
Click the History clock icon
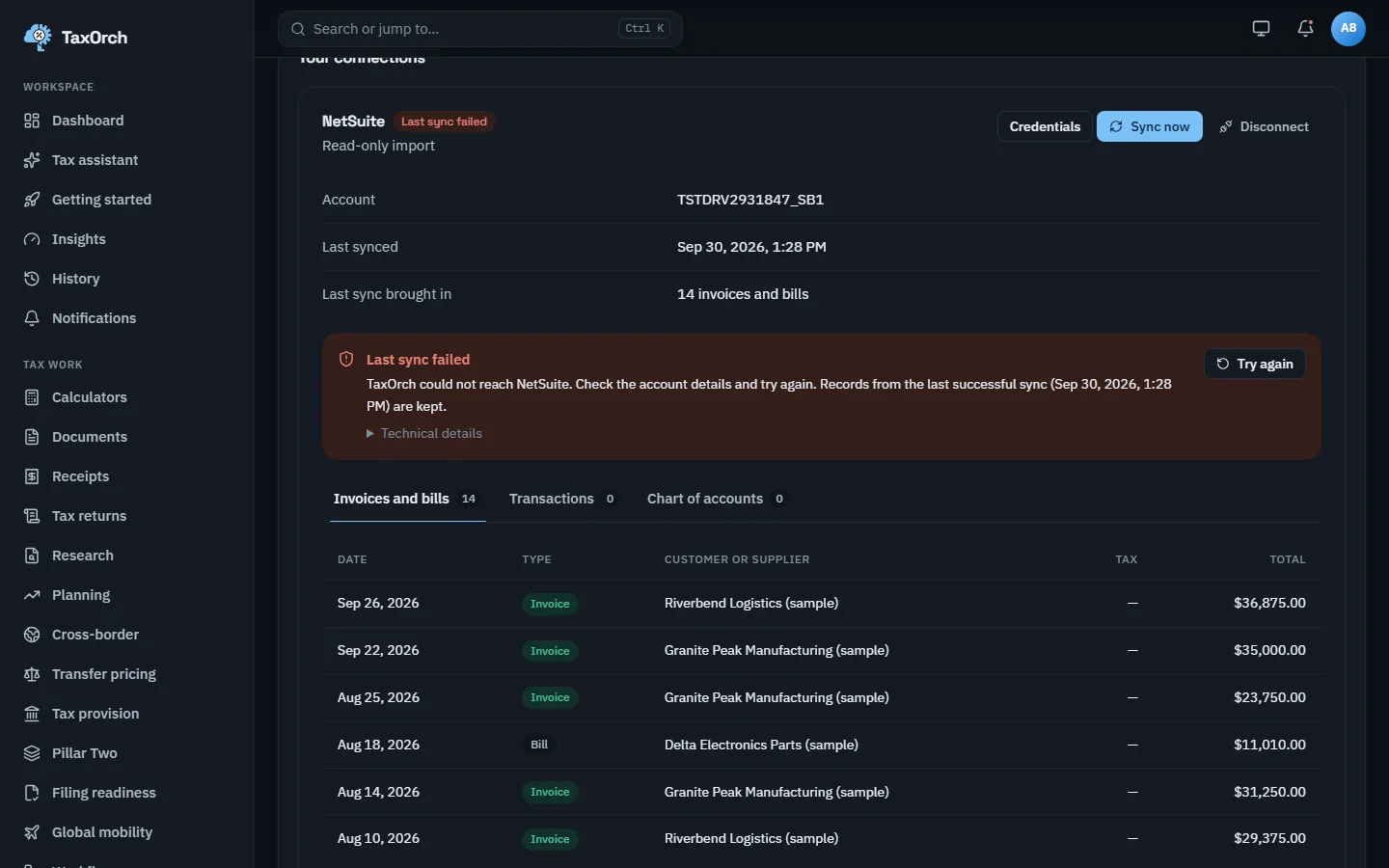click(32, 279)
